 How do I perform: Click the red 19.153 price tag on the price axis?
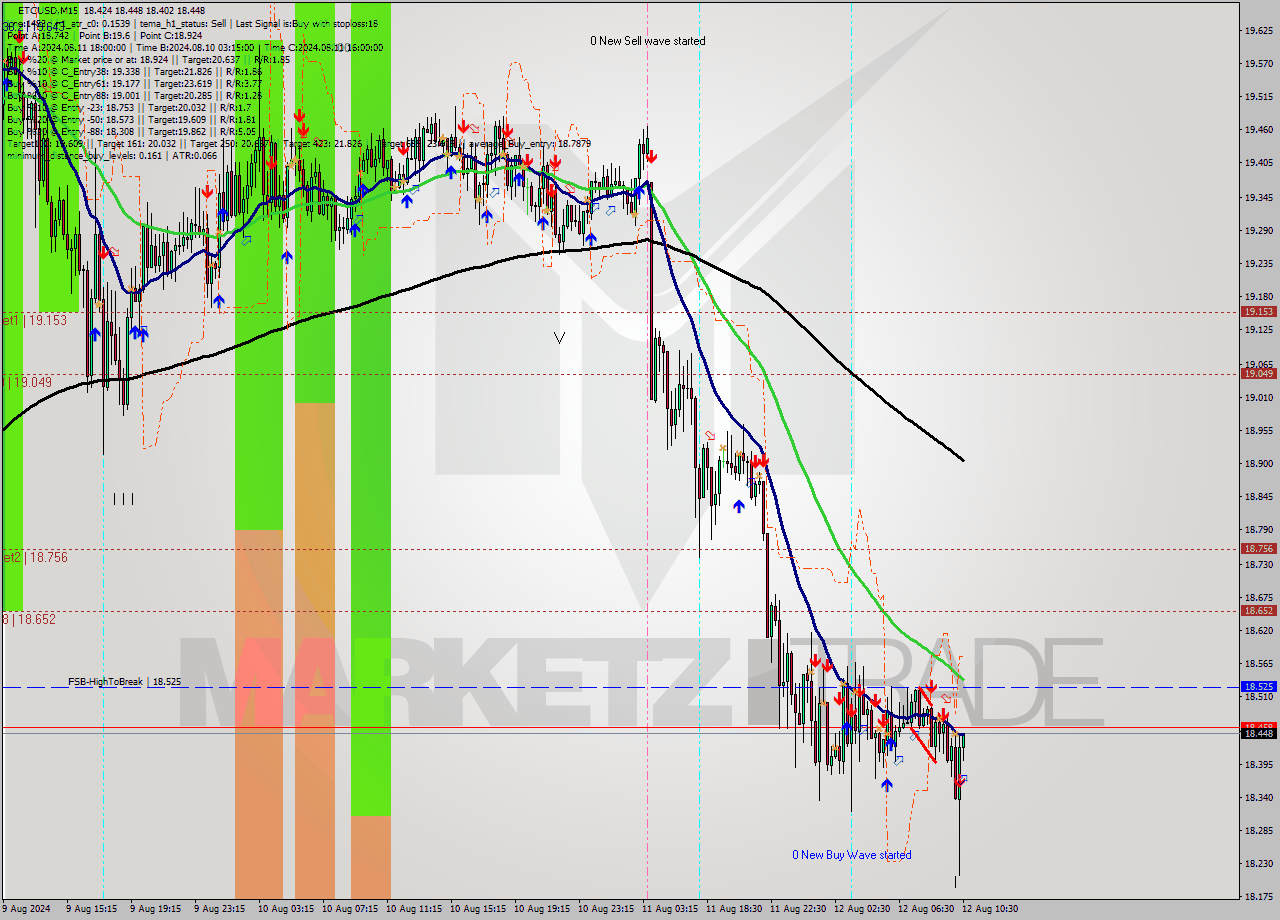coord(1258,312)
